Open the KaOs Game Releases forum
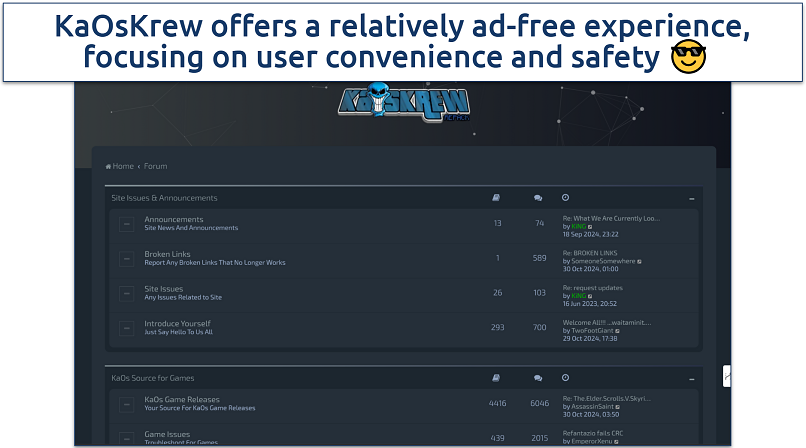This screenshot has height=448, width=806. (x=181, y=399)
